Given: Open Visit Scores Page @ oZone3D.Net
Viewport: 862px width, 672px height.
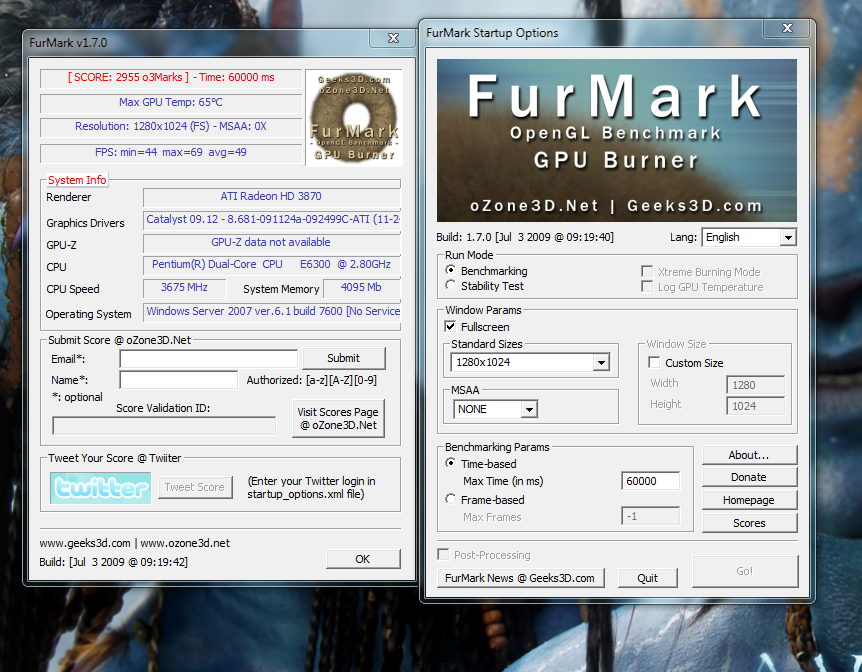Looking at the screenshot, I should click(x=338, y=418).
